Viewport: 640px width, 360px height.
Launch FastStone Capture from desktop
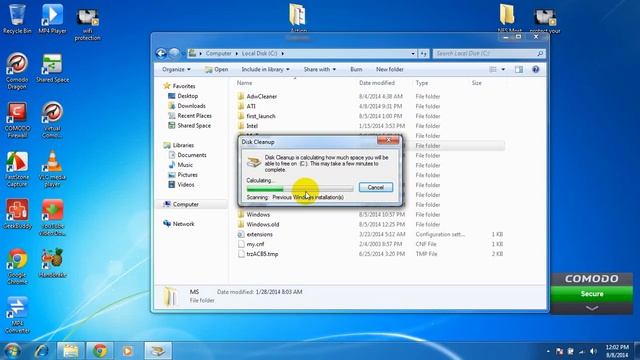17,169
